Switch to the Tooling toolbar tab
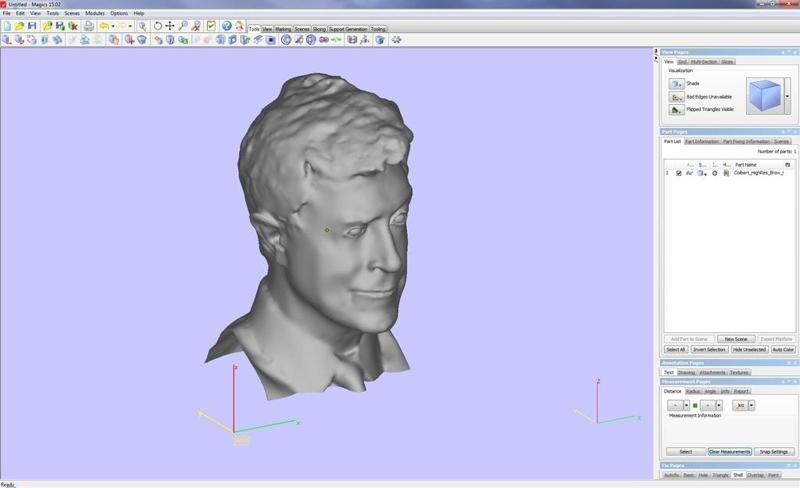The height and width of the screenshot is (488, 800). (x=378, y=29)
